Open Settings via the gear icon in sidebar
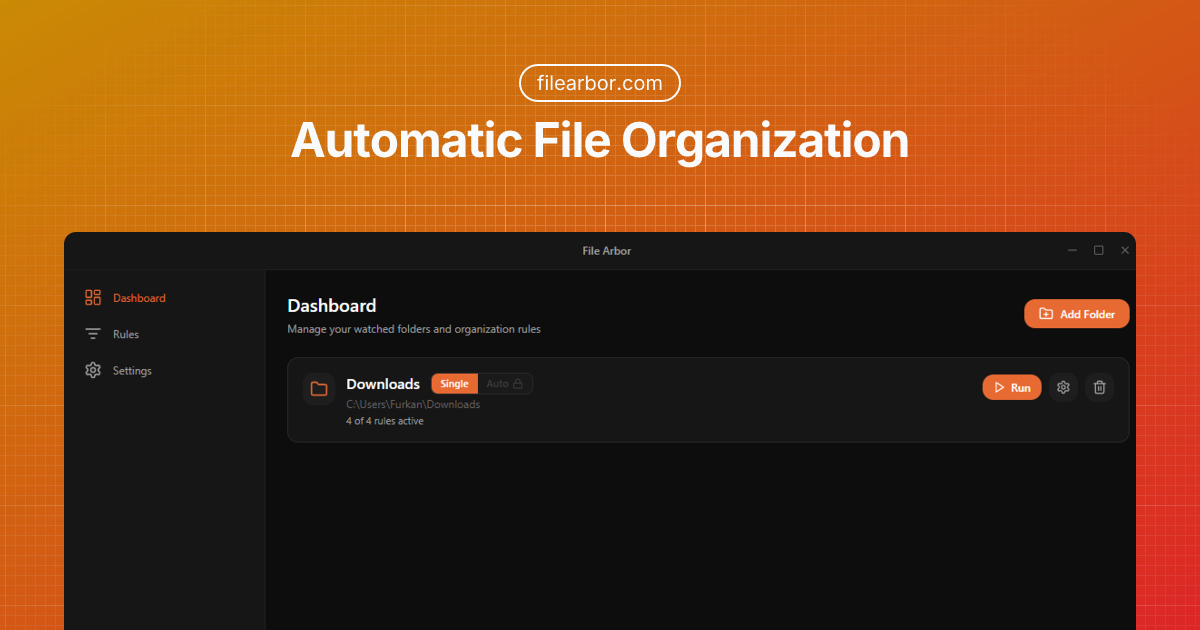Screen dimensions: 1200x630 [x=93, y=370]
